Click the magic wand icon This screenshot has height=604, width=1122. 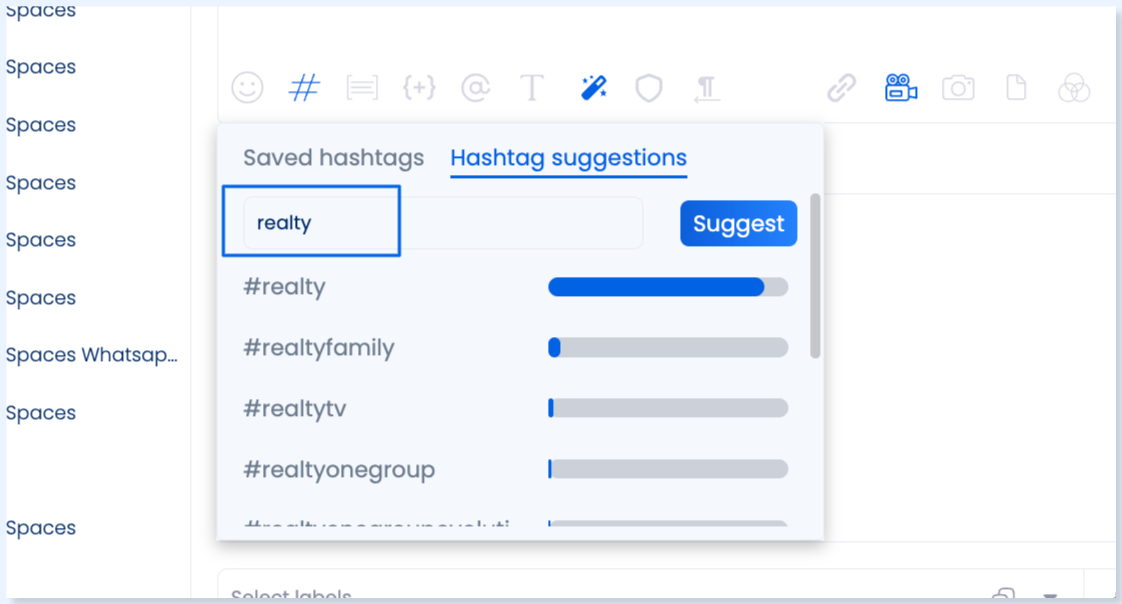pyautogui.click(x=593, y=88)
